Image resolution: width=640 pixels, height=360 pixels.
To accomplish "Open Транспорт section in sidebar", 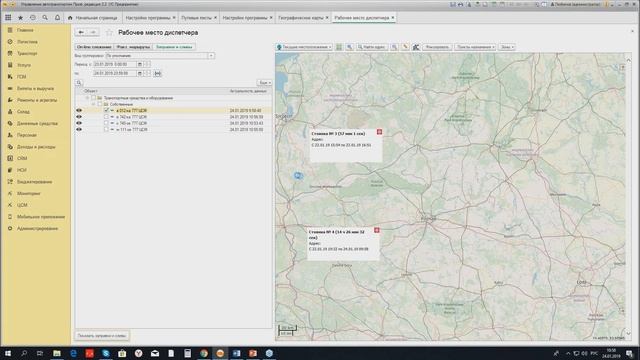I will tap(27, 53).
